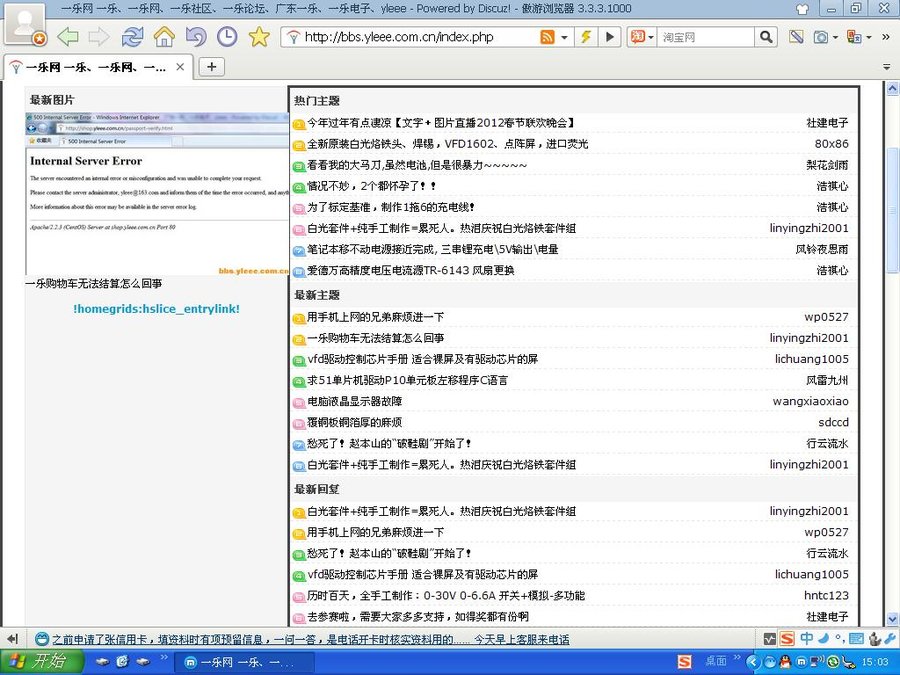Viewport: 900px width, 675px height.
Task: Open thread 电脑液晶显示器故障
Action: coord(354,401)
